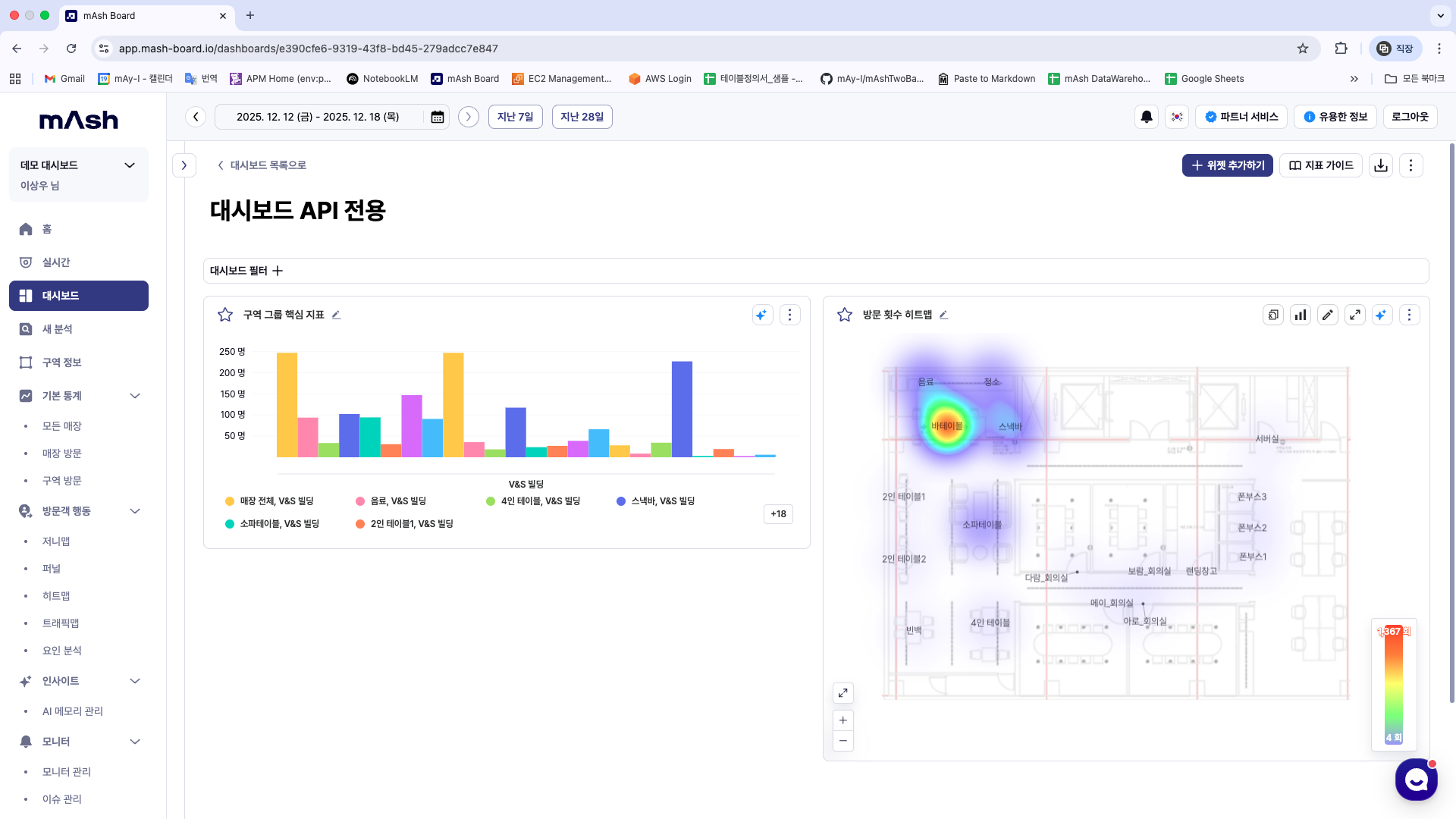Open Excel export on the heatmap widget
1456x819 pixels.
1273,315
